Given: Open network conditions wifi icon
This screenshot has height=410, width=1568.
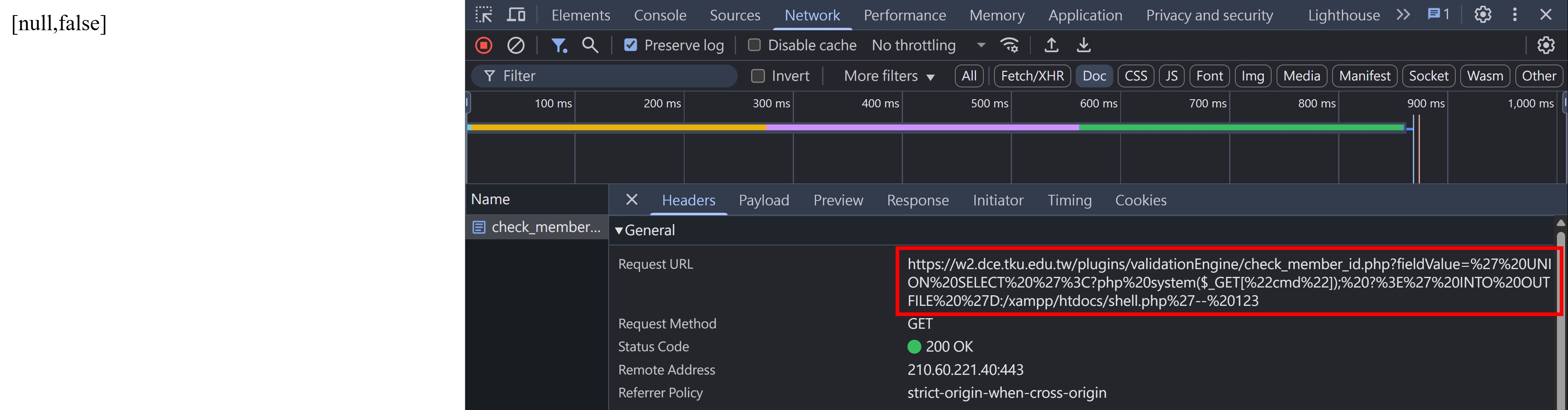Looking at the screenshot, I should pos(1010,45).
